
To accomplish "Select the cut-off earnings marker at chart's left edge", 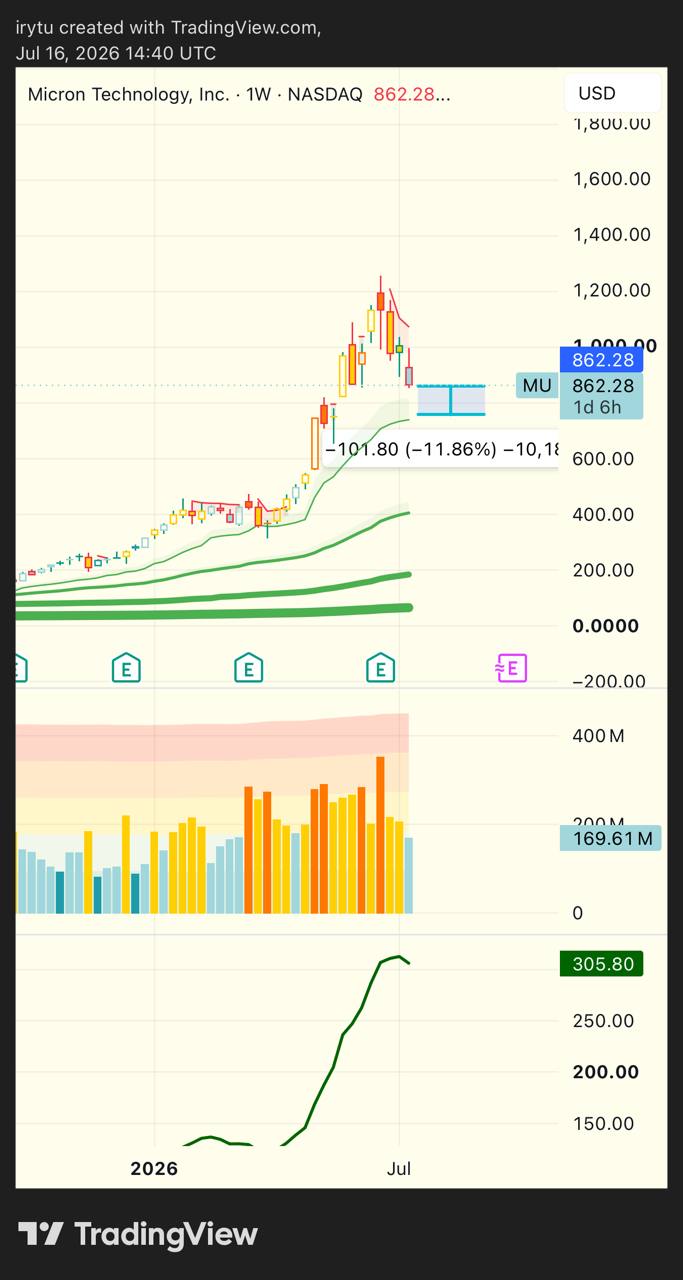I will click(20, 667).
